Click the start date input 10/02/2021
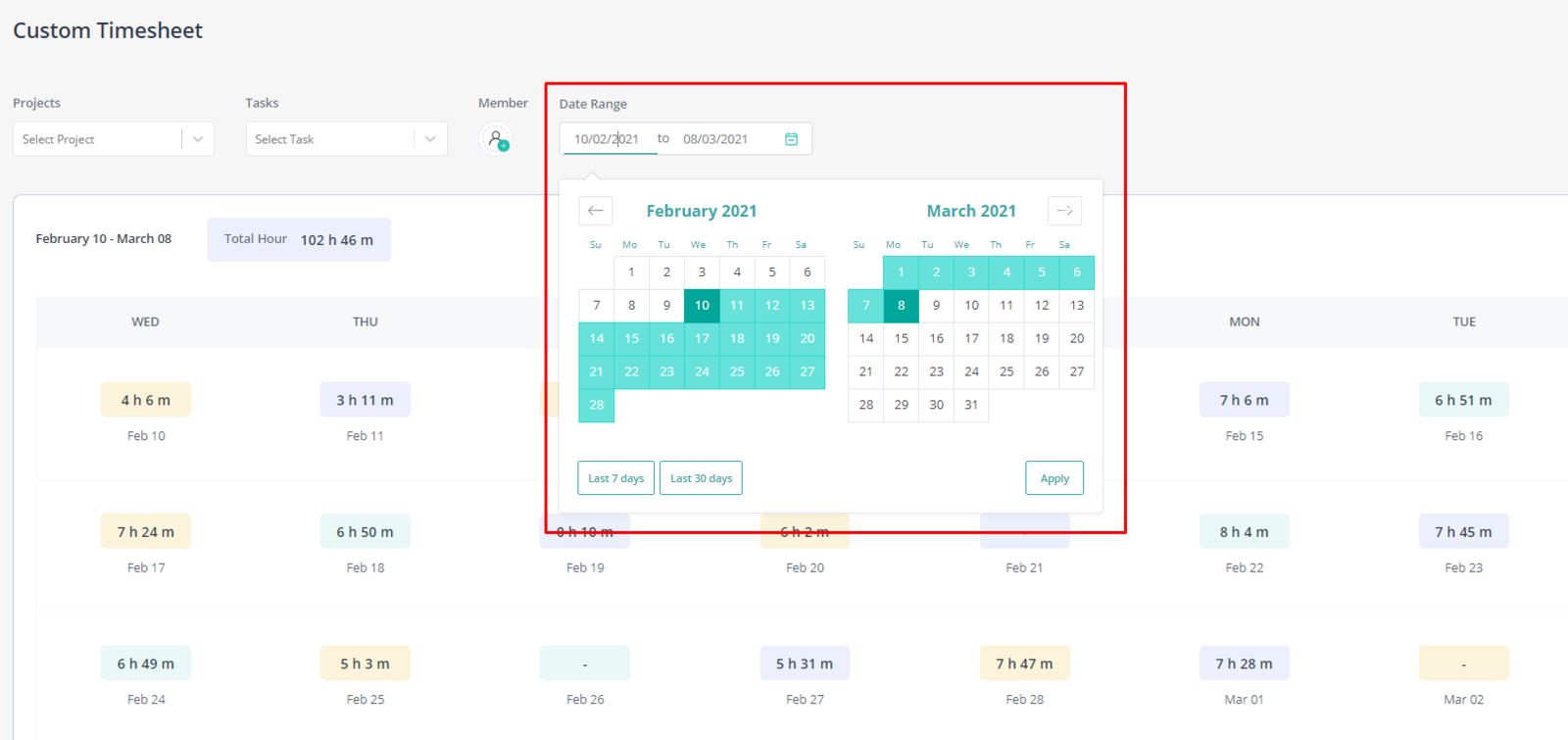The height and width of the screenshot is (740, 1568). click(609, 139)
